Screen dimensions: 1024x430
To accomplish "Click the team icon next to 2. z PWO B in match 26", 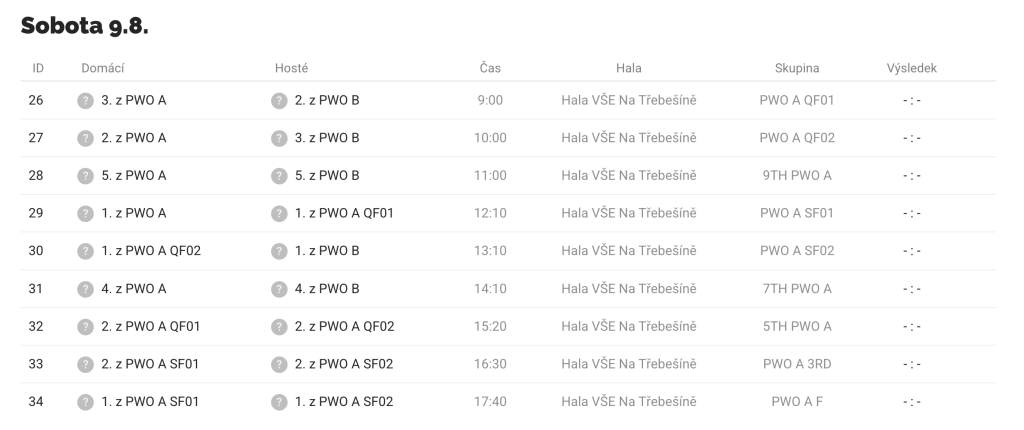I will click(279, 101).
